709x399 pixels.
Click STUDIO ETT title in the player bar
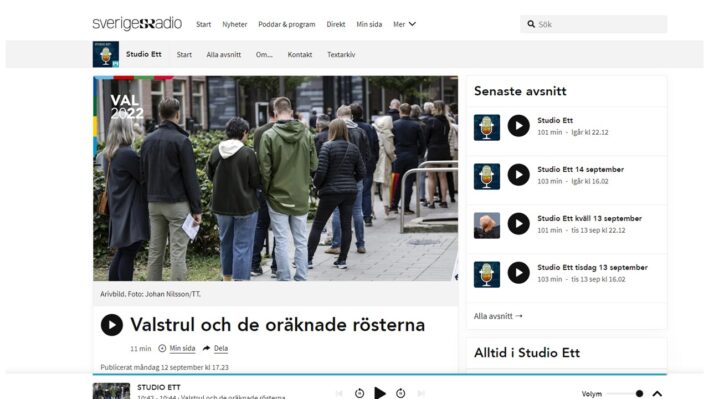[x=159, y=387]
